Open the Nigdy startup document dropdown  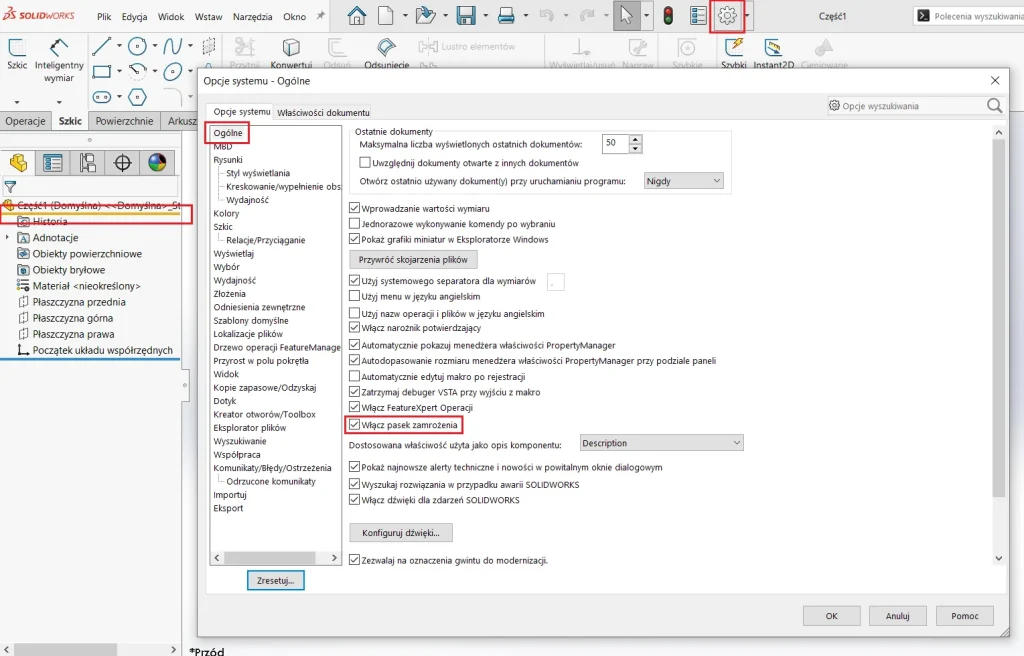pos(684,181)
